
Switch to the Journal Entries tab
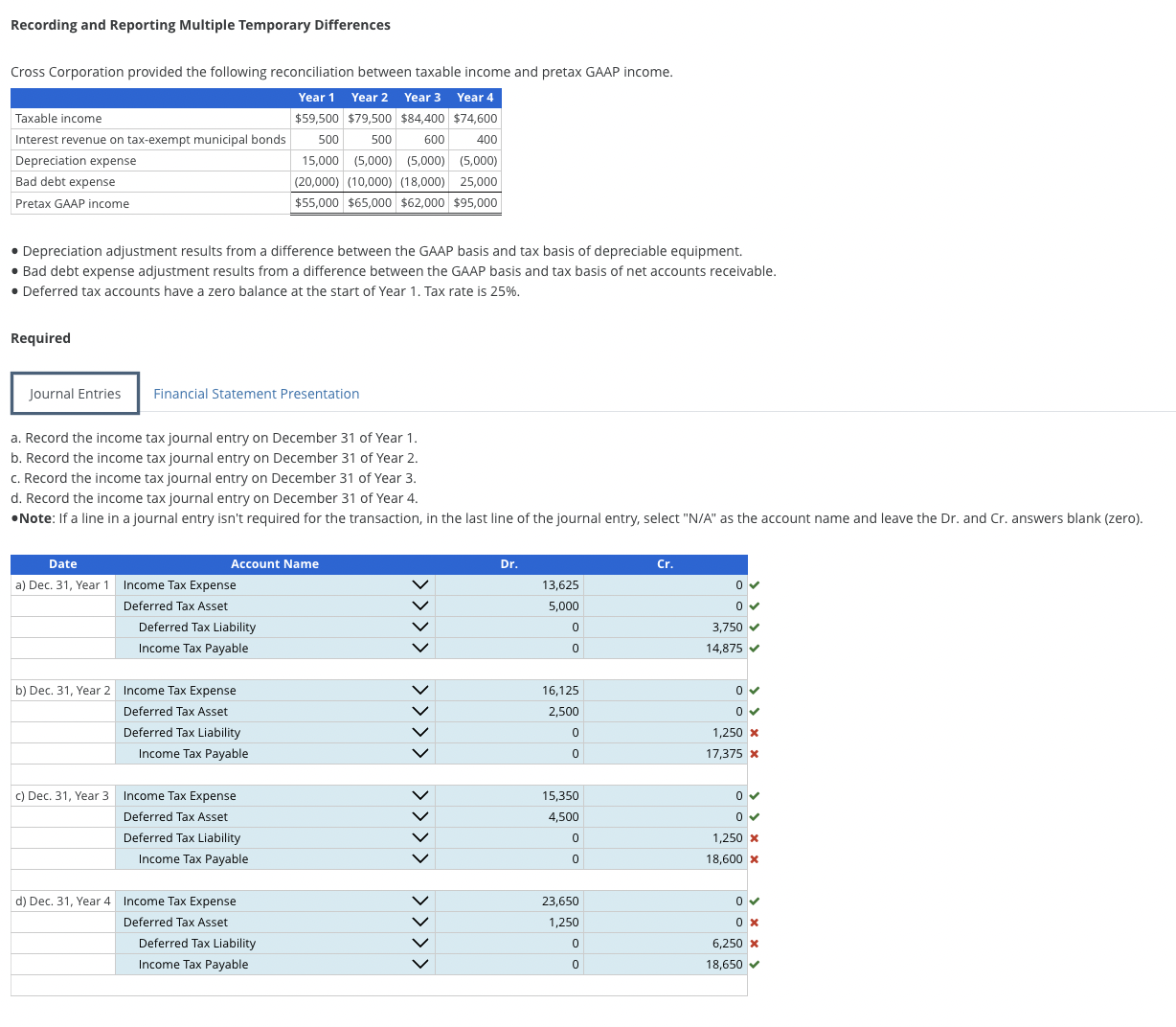tap(75, 393)
